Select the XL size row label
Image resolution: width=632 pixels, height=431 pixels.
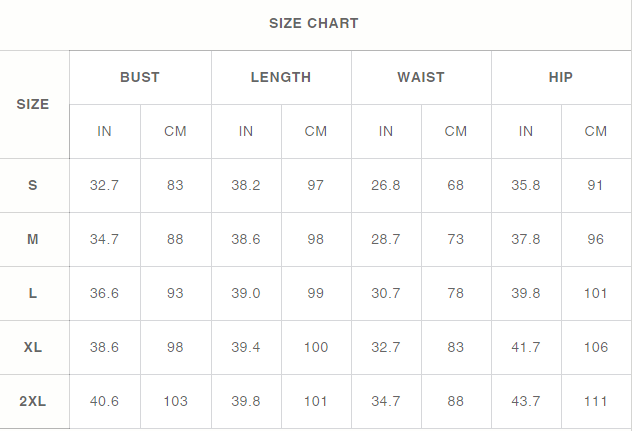(x=33, y=347)
